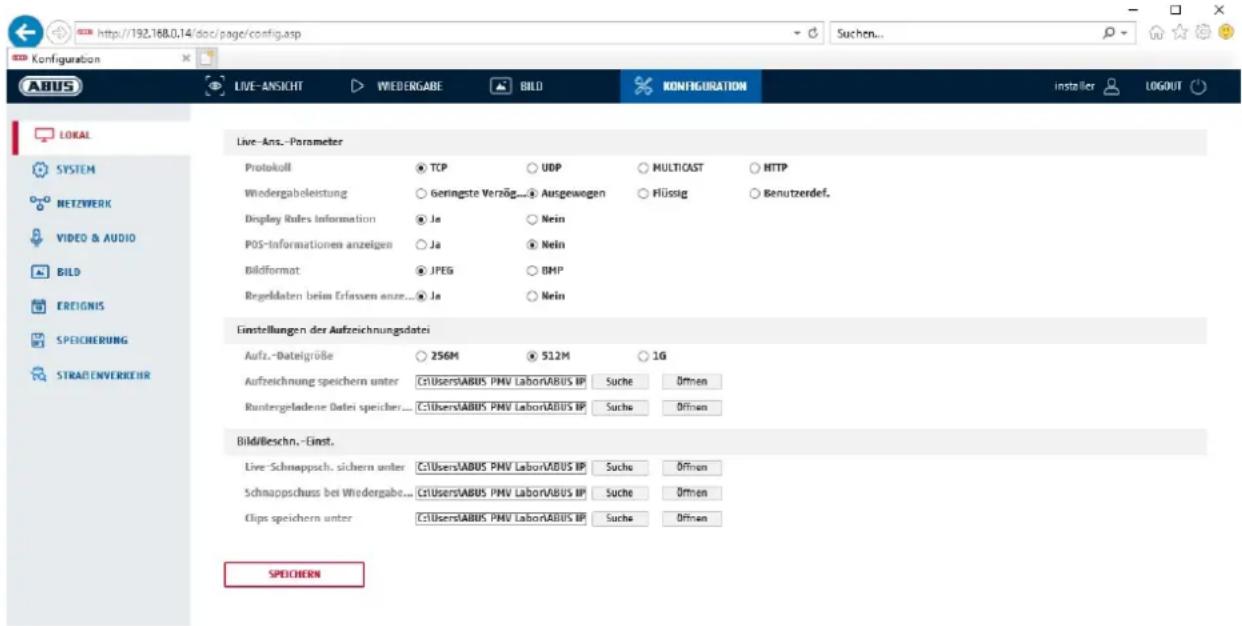1242x626 pixels.
Task: Close the Konfiguration browser tab
Action: (x=188, y=59)
